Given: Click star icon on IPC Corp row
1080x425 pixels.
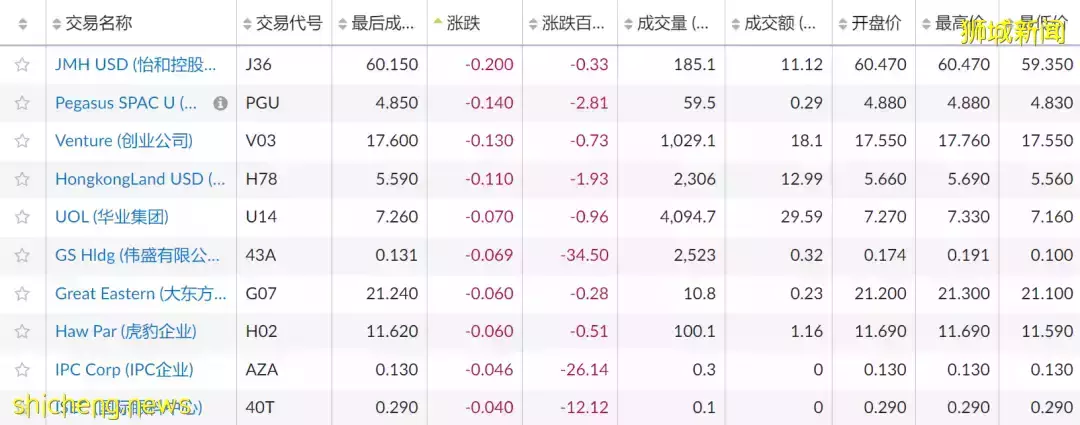Looking at the screenshot, I should pyautogui.click(x=22, y=370).
